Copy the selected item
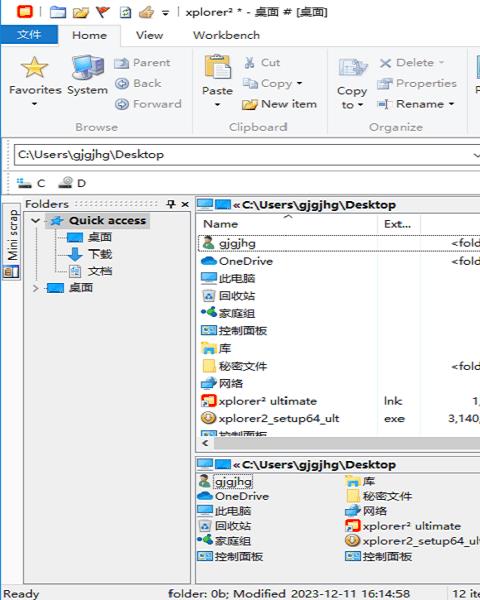This screenshot has width=480, height=600. click(268, 83)
